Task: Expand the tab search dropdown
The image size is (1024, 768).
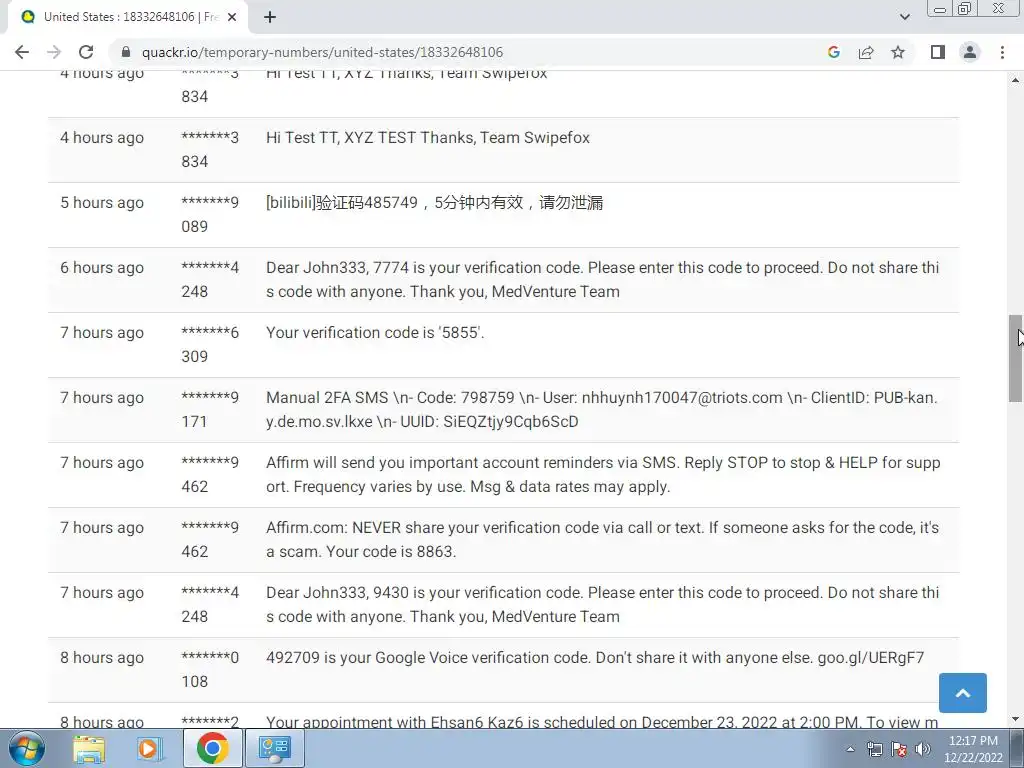Action: 904,17
